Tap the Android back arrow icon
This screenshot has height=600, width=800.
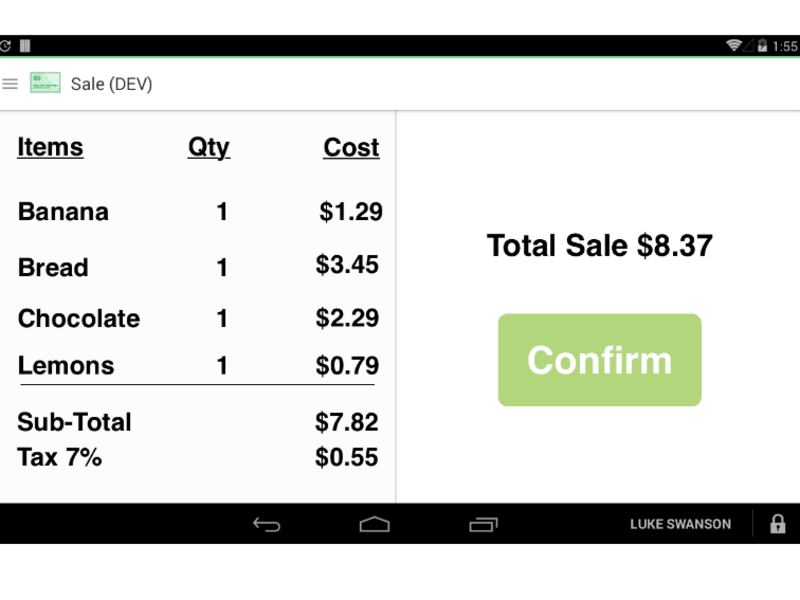[x=267, y=524]
